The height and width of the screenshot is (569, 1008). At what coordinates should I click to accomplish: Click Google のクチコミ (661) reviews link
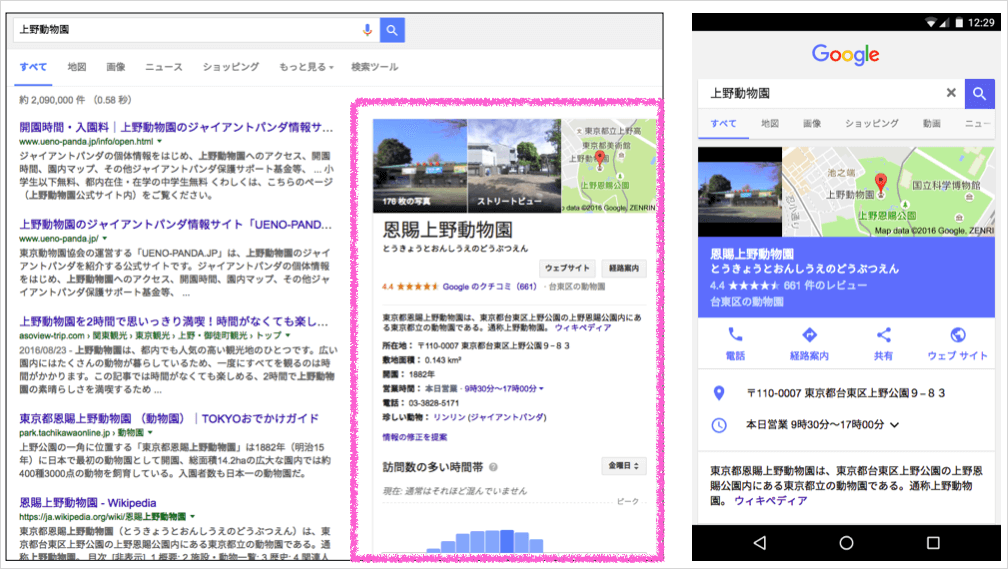click(489, 287)
